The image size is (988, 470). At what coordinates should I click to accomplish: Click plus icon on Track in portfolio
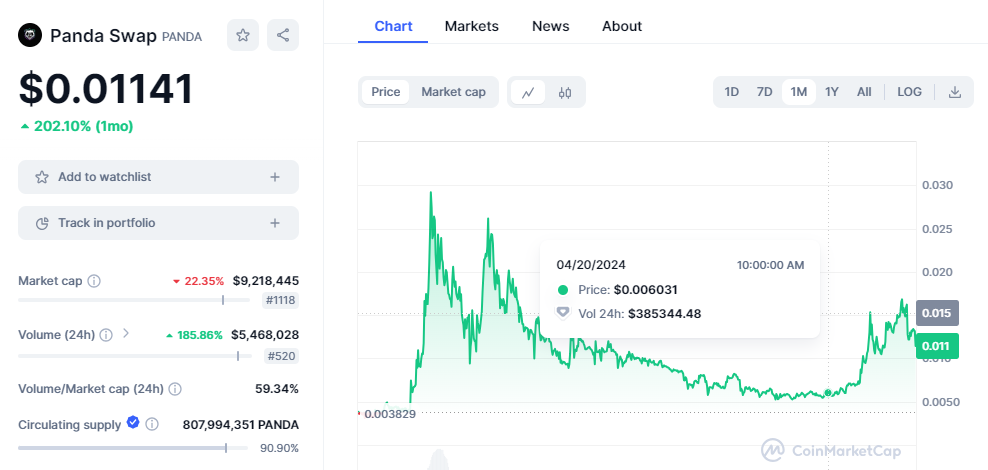point(275,223)
